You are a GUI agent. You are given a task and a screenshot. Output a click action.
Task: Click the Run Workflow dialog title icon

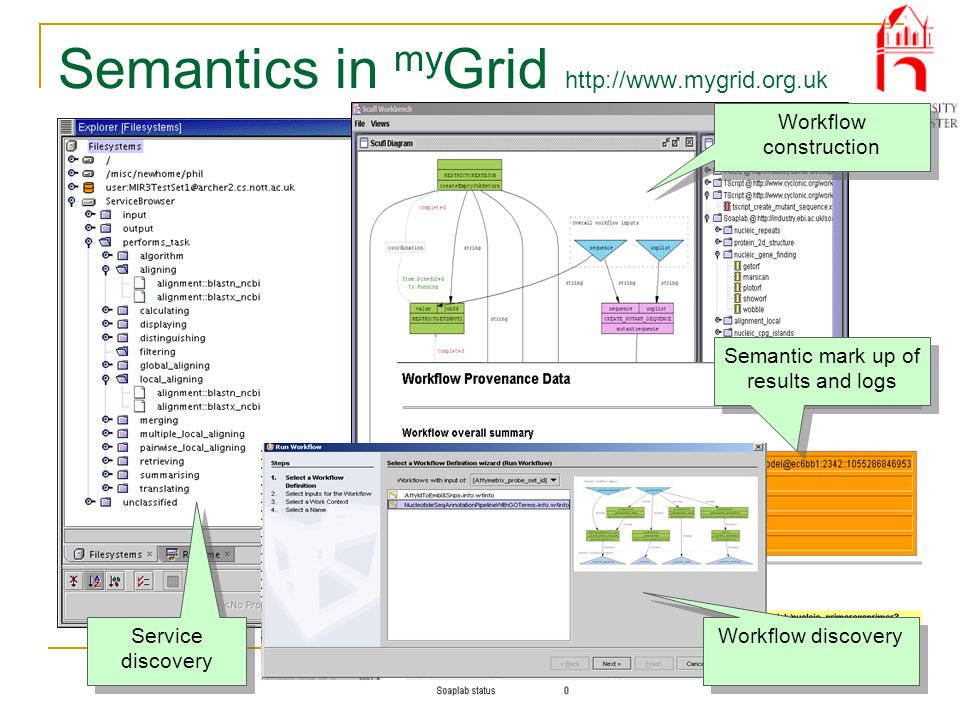click(x=269, y=447)
